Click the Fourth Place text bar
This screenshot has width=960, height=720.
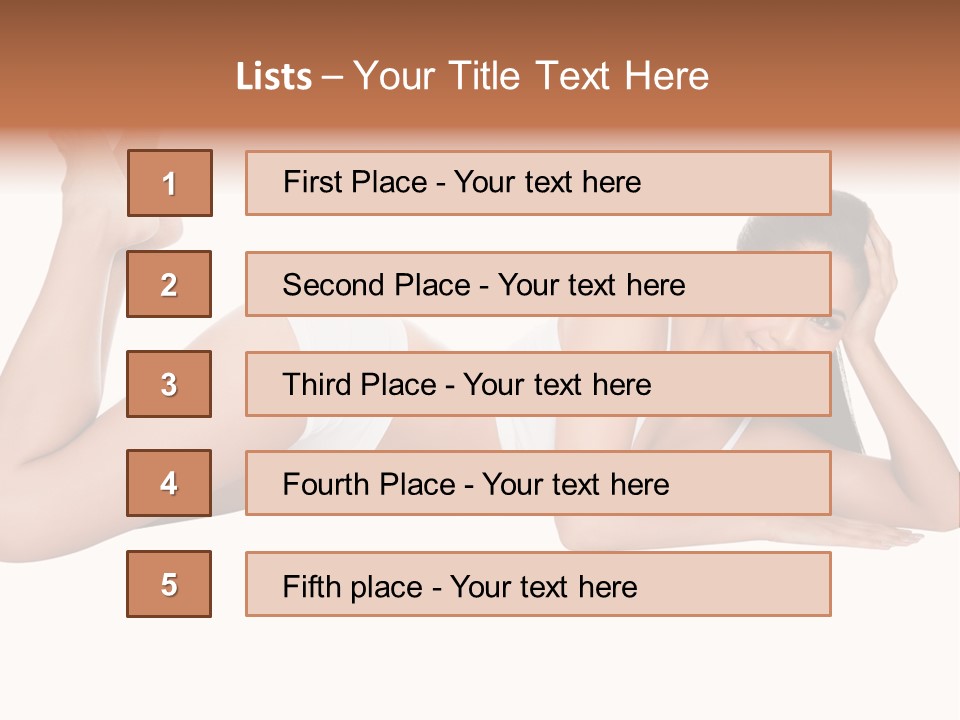coord(538,483)
